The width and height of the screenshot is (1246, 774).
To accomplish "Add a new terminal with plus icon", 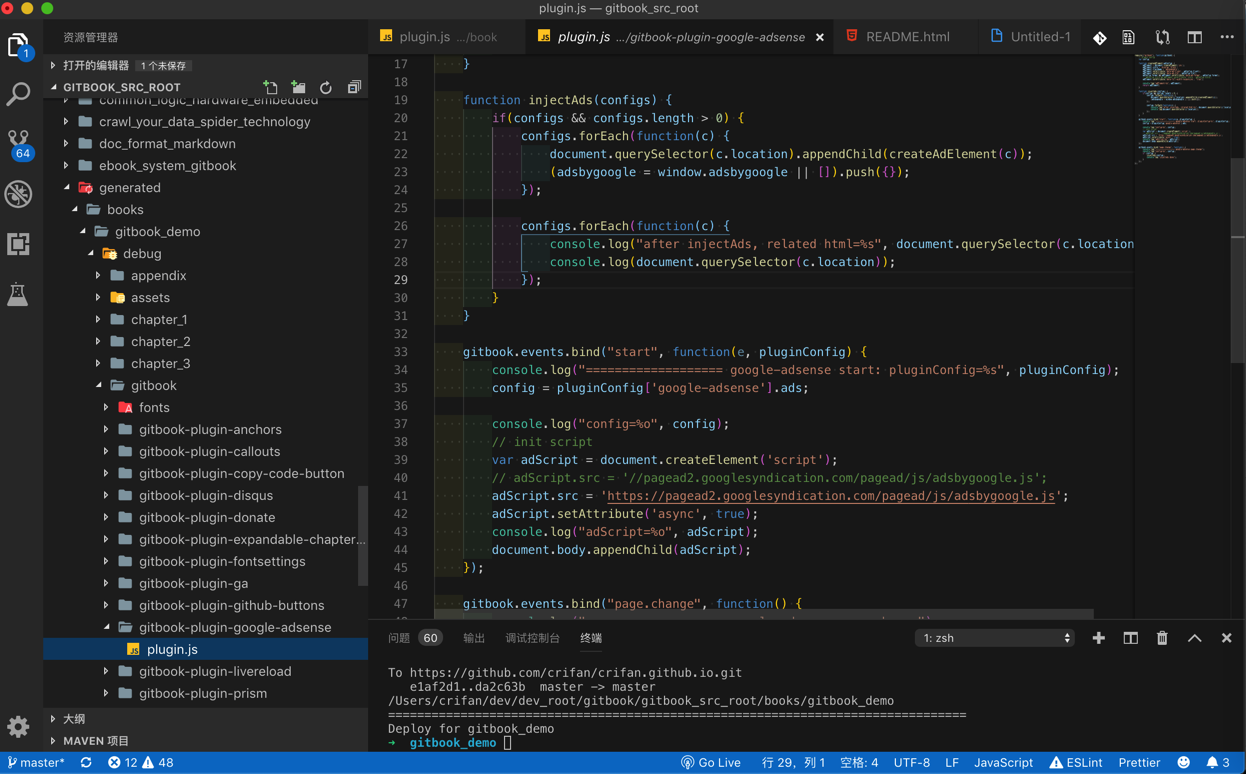I will [1098, 638].
